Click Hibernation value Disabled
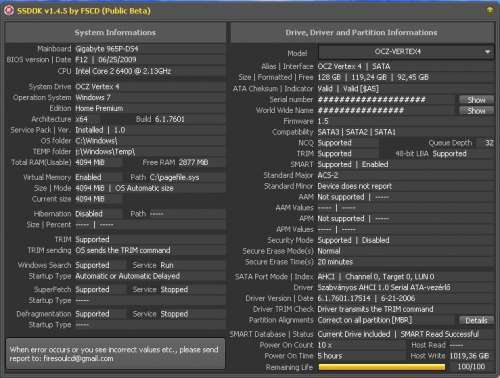This screenshot has height=378, width=500. point(89,214)
